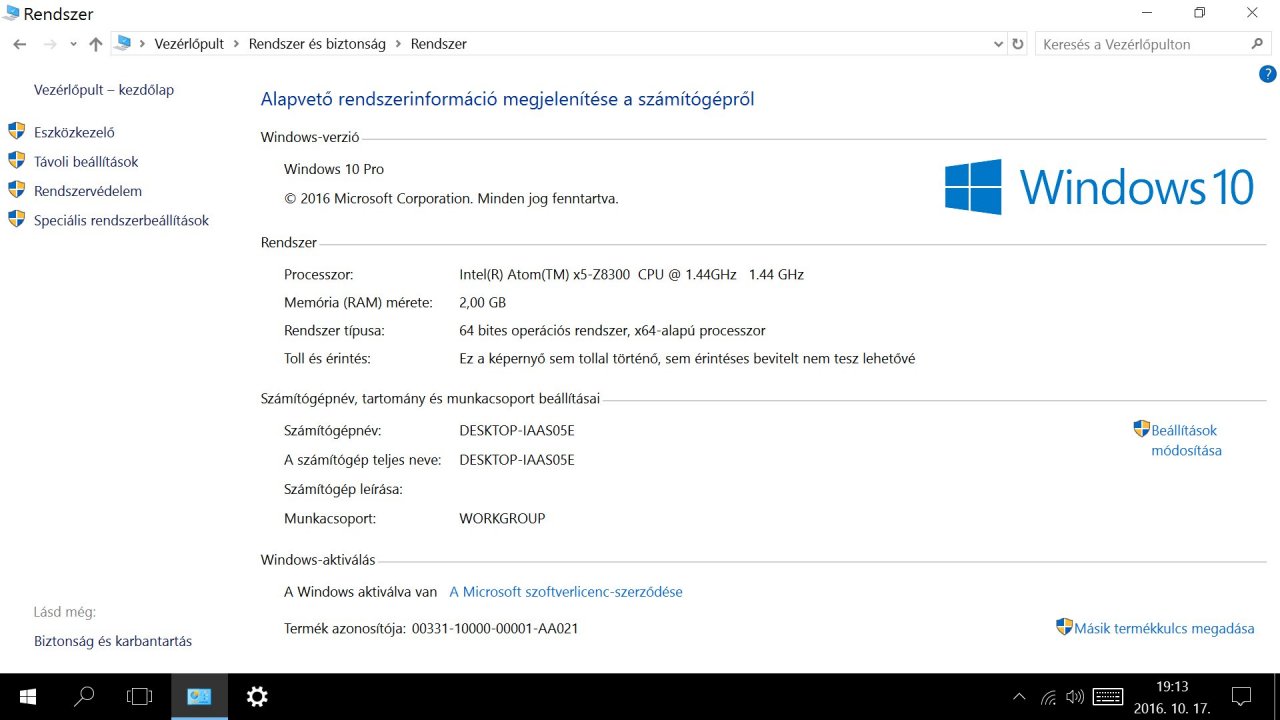Select Rendszer breadcrumb item
This screenshot has height=720, width=1280.
438,44
